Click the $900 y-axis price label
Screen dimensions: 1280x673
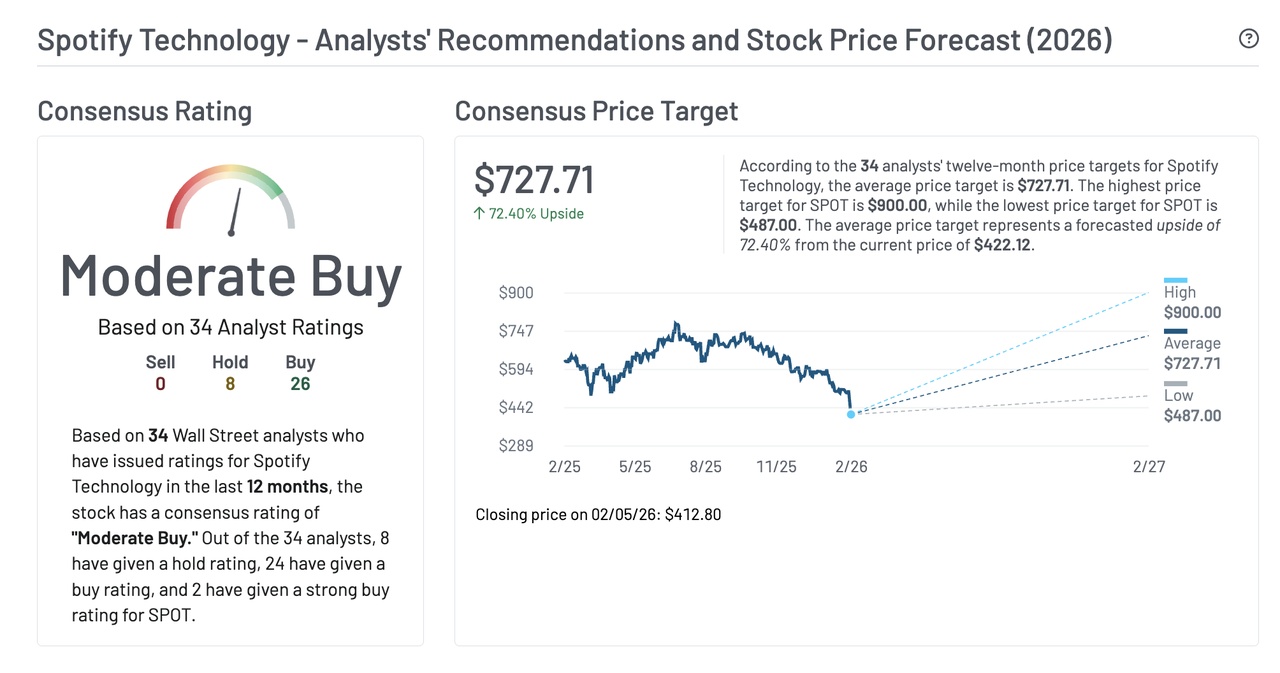coord(516,293)
